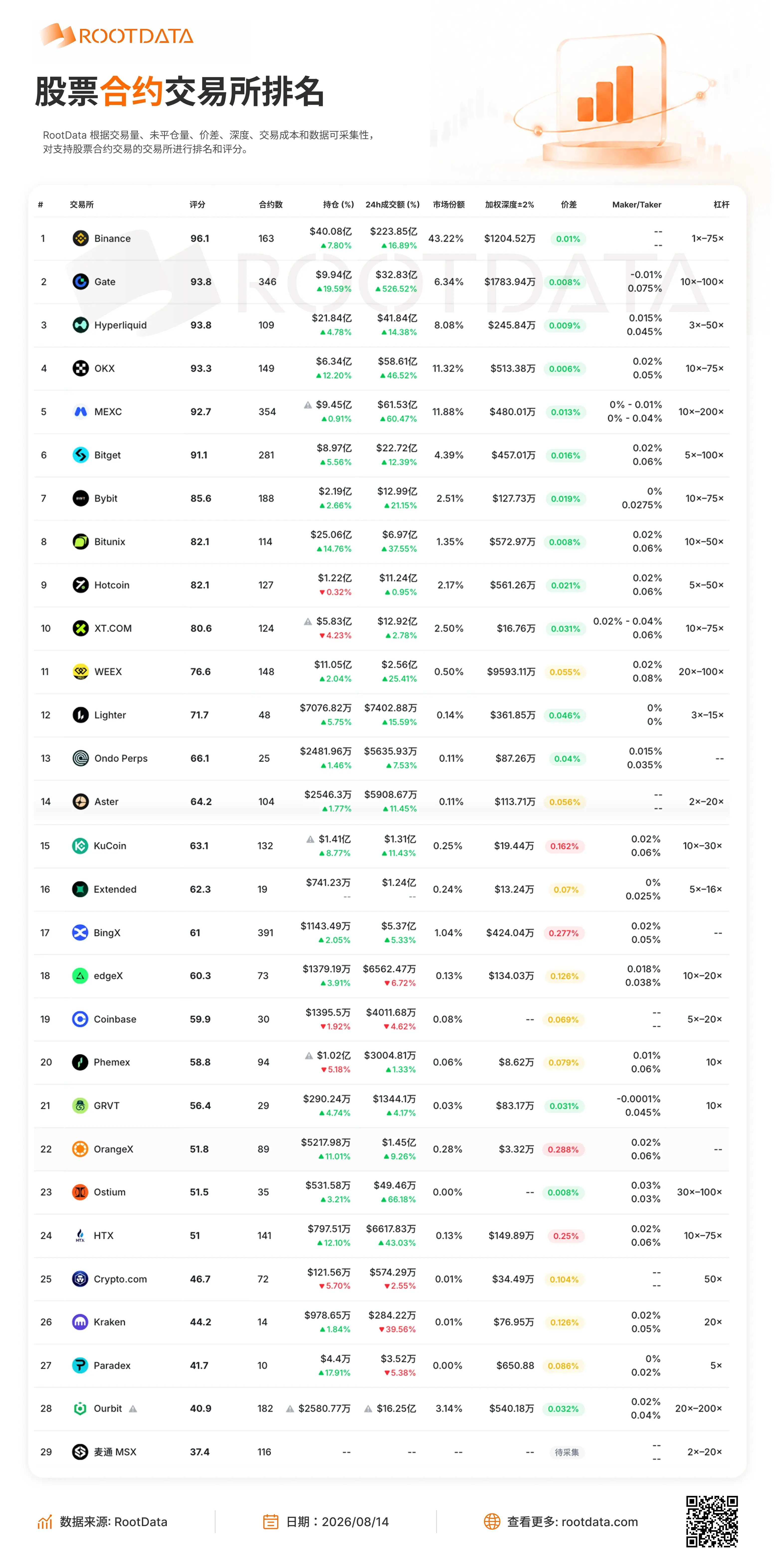The height and width of the screenshot is (1568, 775).
Task: Click the KuCoin logo icon
Action: [x=80, y=846]
